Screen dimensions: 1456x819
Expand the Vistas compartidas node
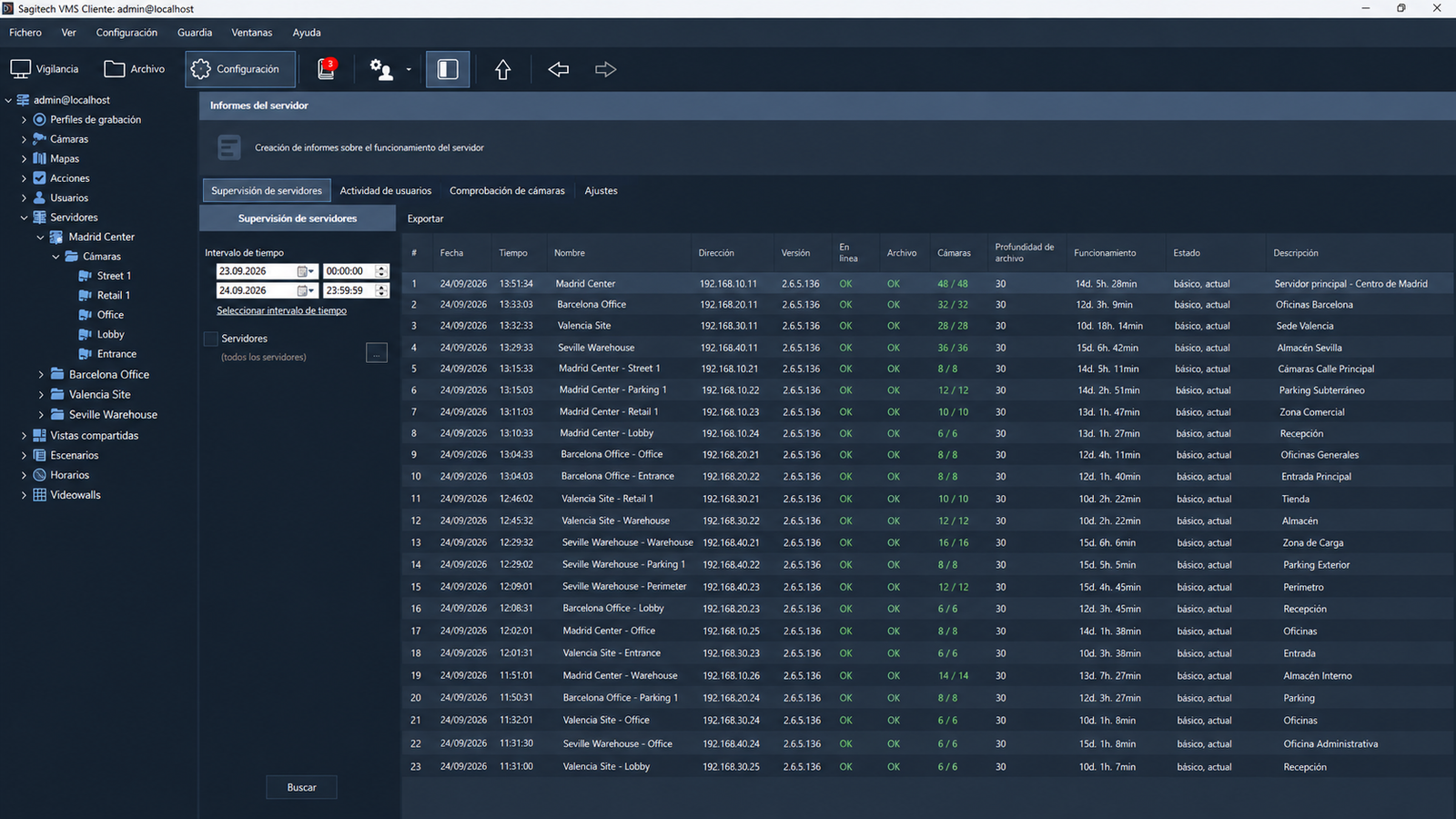point(24,435)
